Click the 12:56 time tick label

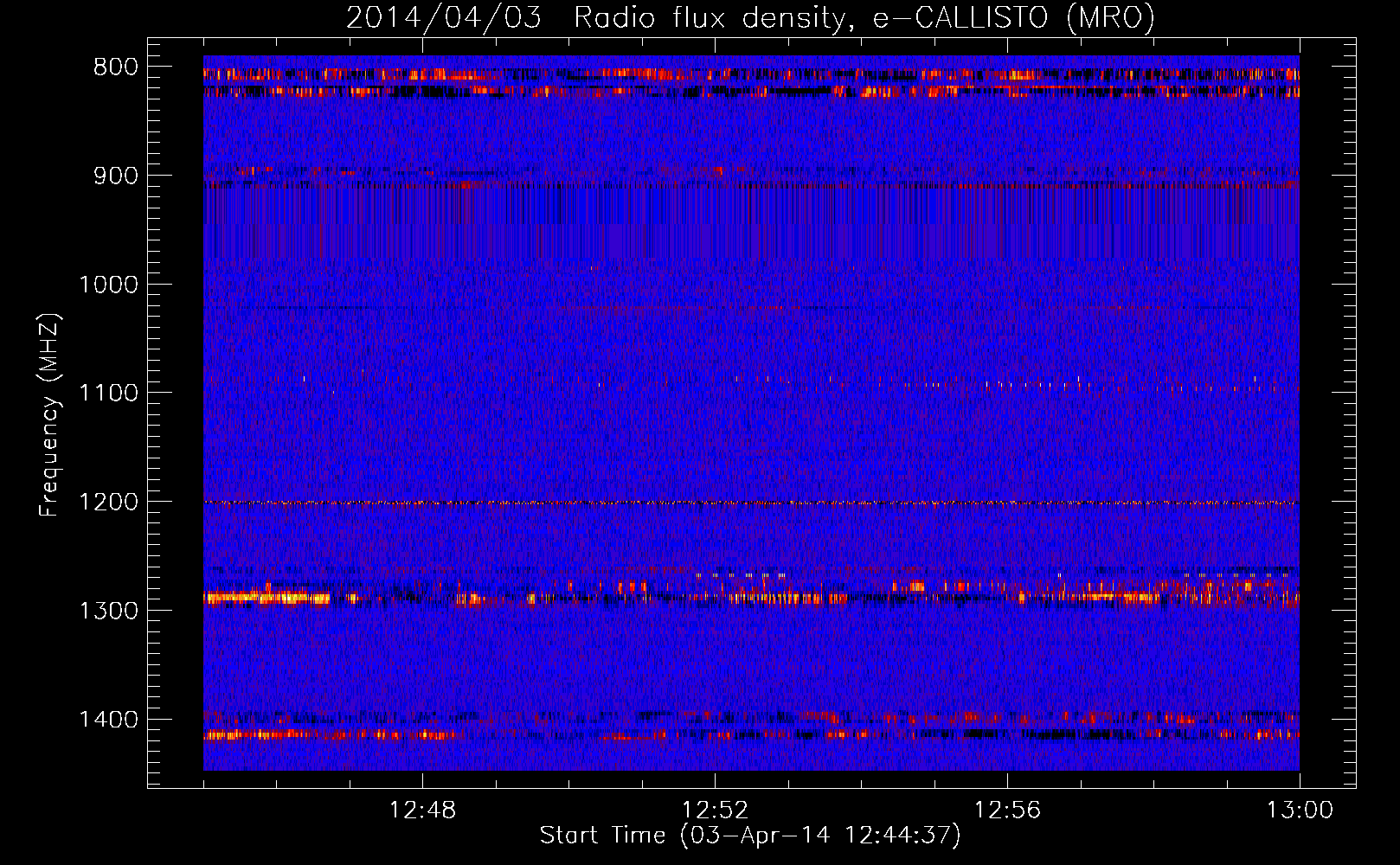pos(1007,811)
